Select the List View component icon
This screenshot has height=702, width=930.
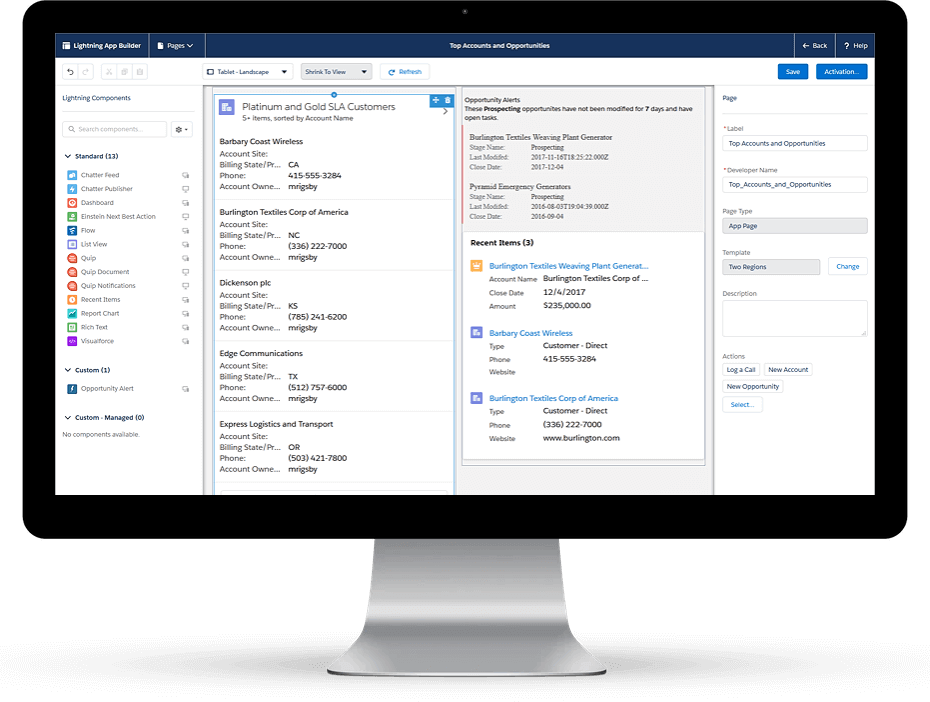72,244
